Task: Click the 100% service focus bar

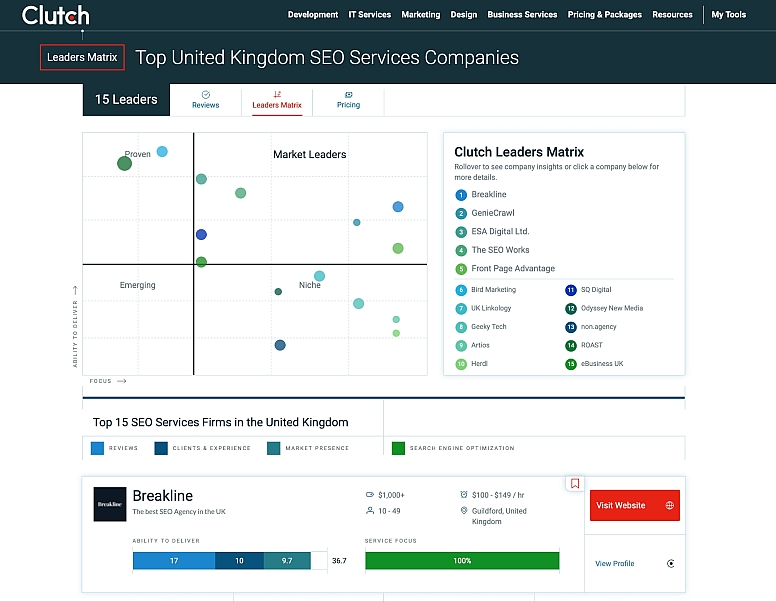Action: tap(462, 560)
